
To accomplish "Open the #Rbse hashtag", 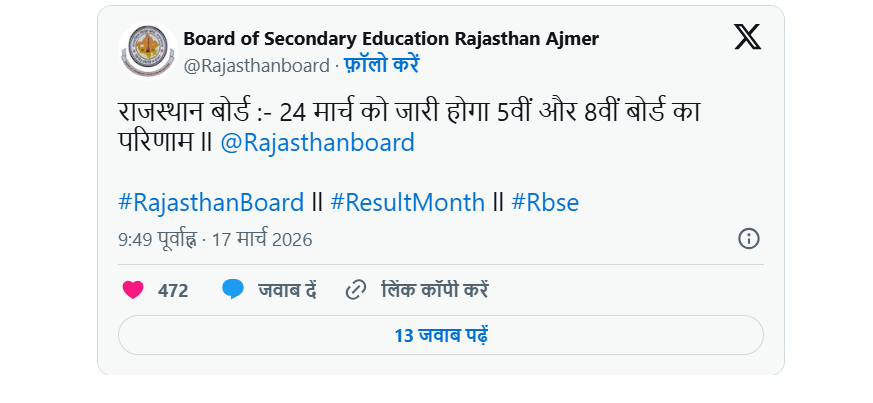I will click(x=545, y=202).
